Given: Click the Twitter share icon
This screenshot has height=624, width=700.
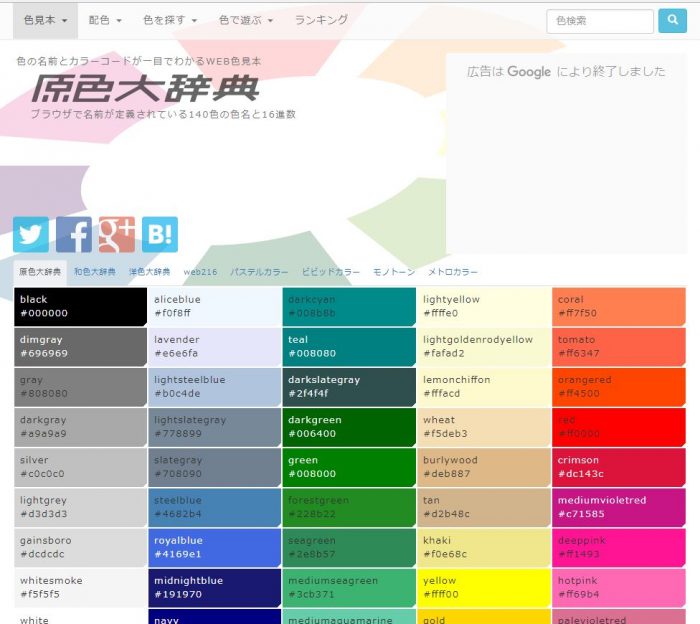Looking at the screenshot, I should coord(31,234).
